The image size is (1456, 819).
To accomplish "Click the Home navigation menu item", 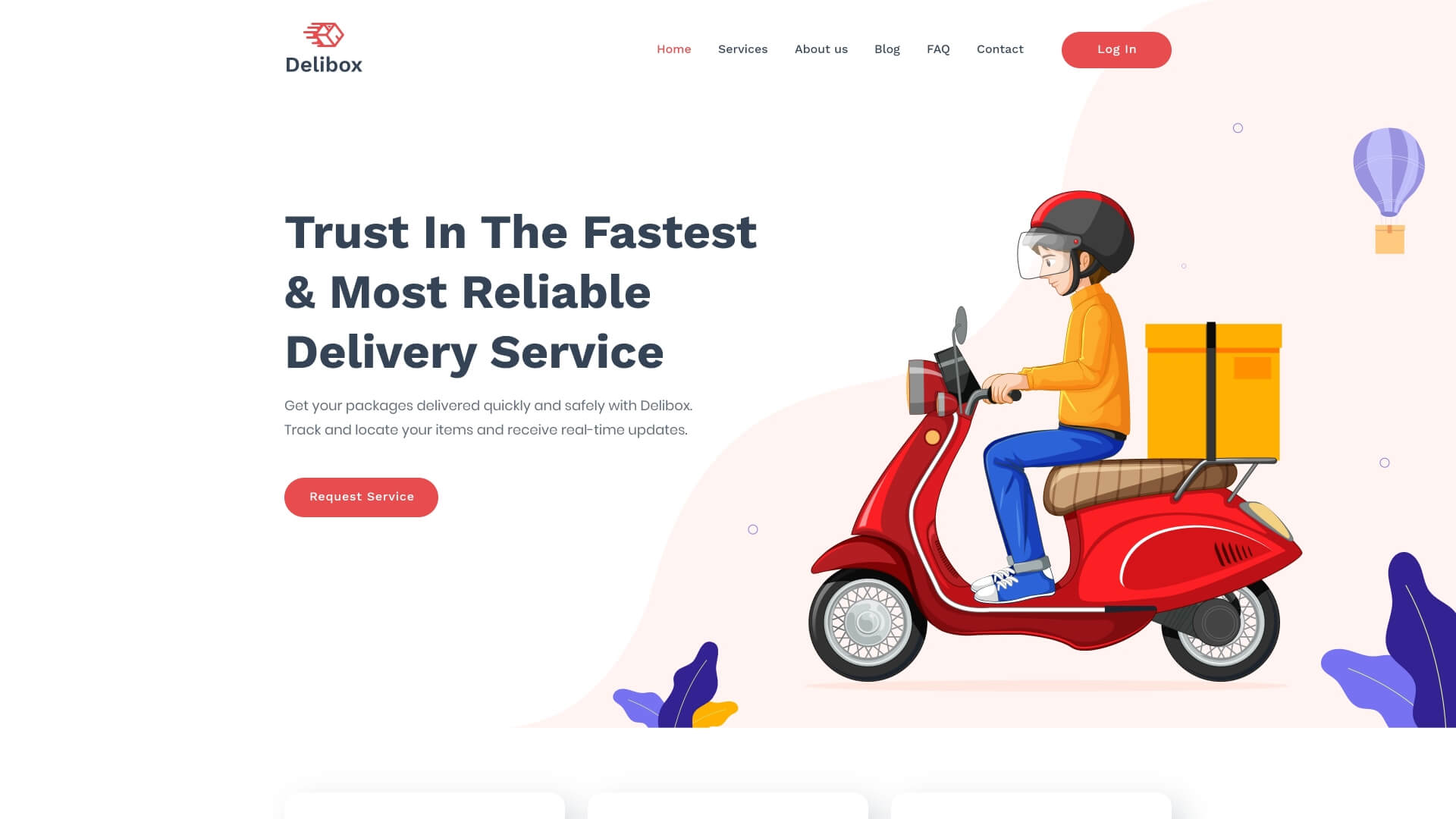I will point(674,49).
